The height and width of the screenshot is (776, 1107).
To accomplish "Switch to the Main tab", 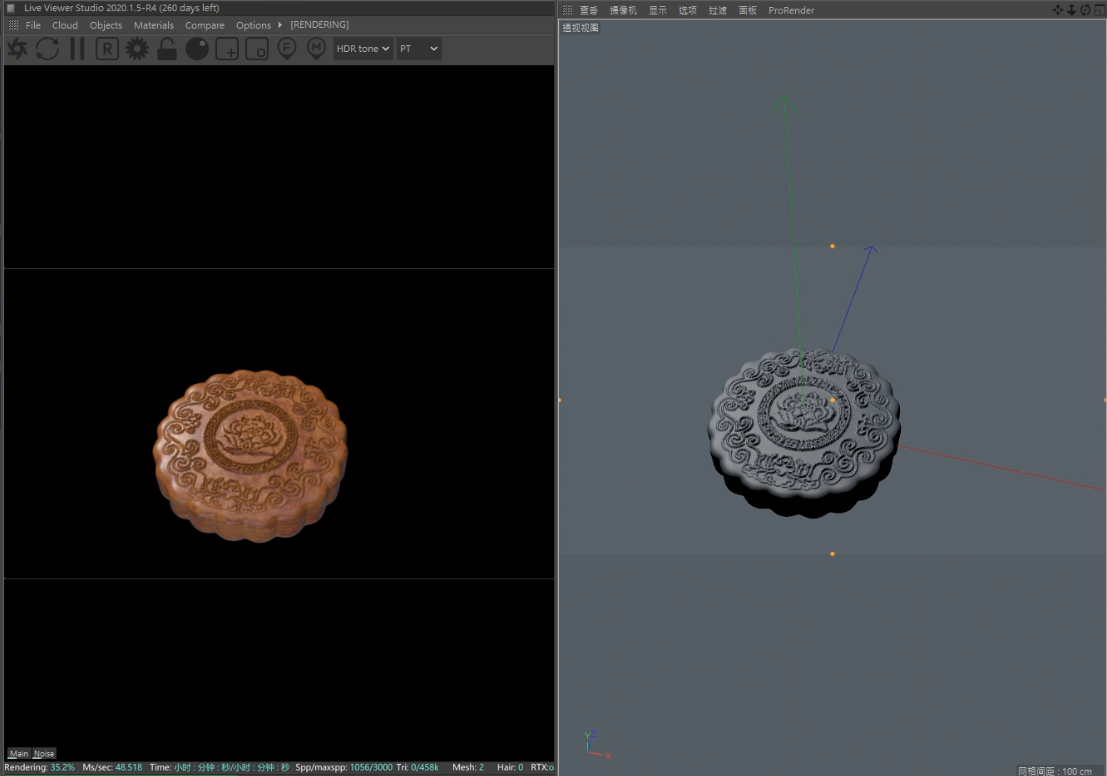I will 19,753.
